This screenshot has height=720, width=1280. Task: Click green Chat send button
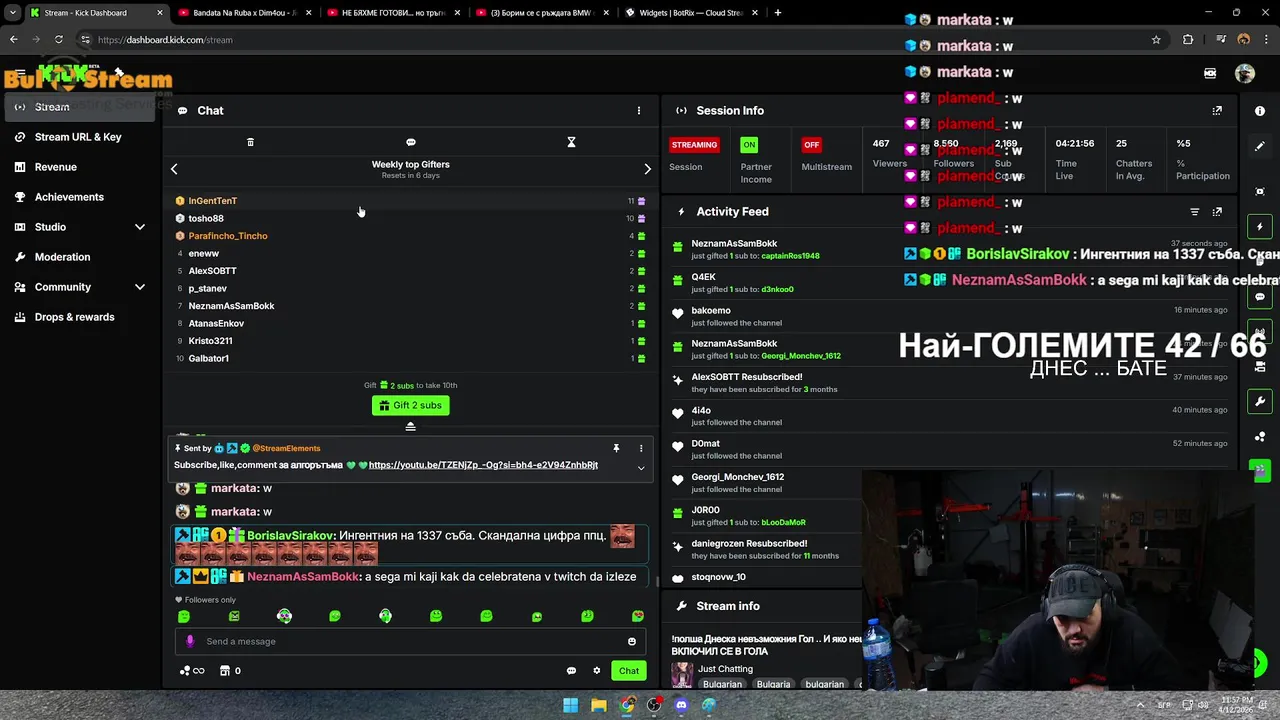[x=628, y=671]
